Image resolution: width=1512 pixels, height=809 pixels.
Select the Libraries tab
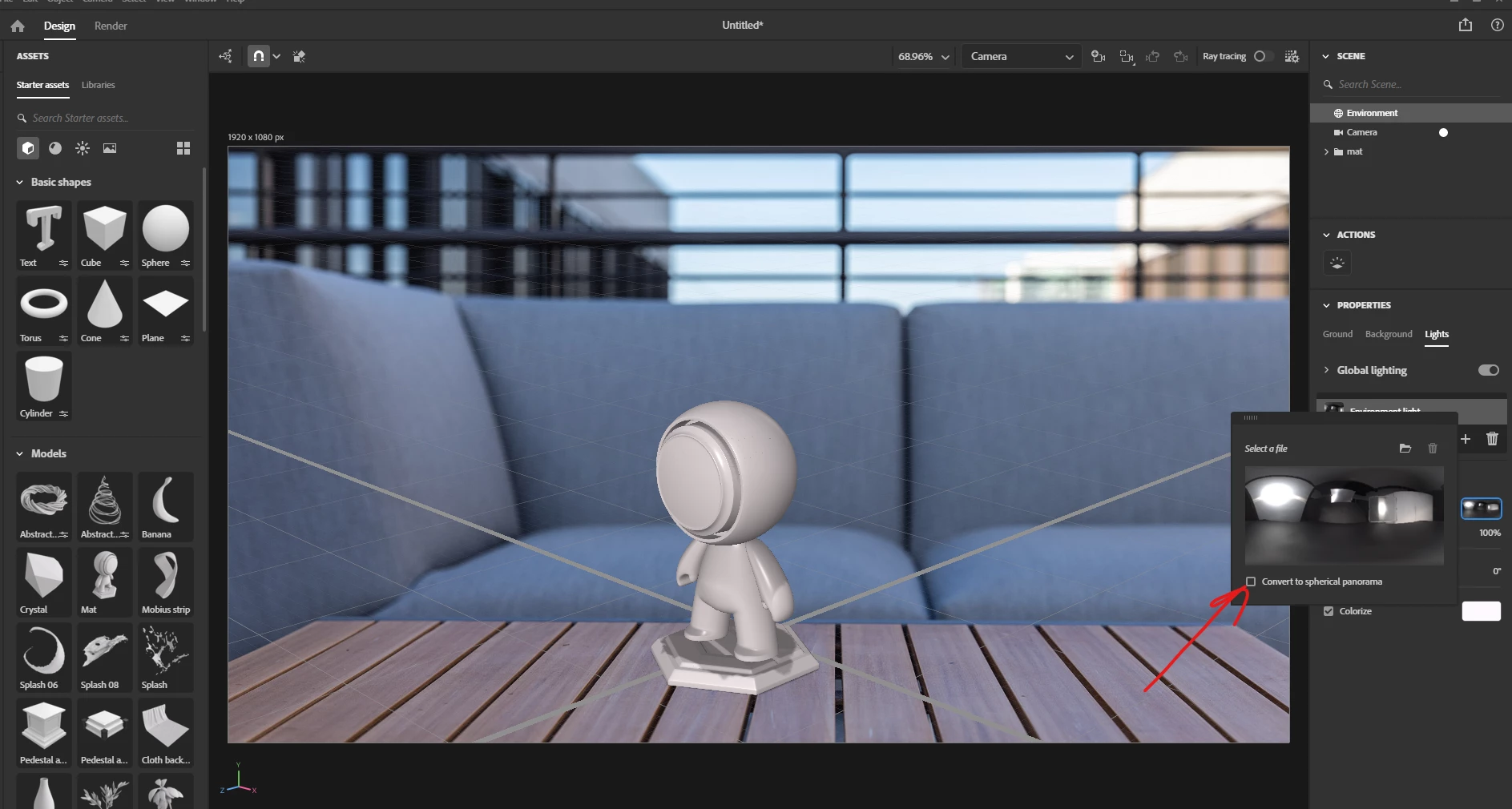point(98,85)
